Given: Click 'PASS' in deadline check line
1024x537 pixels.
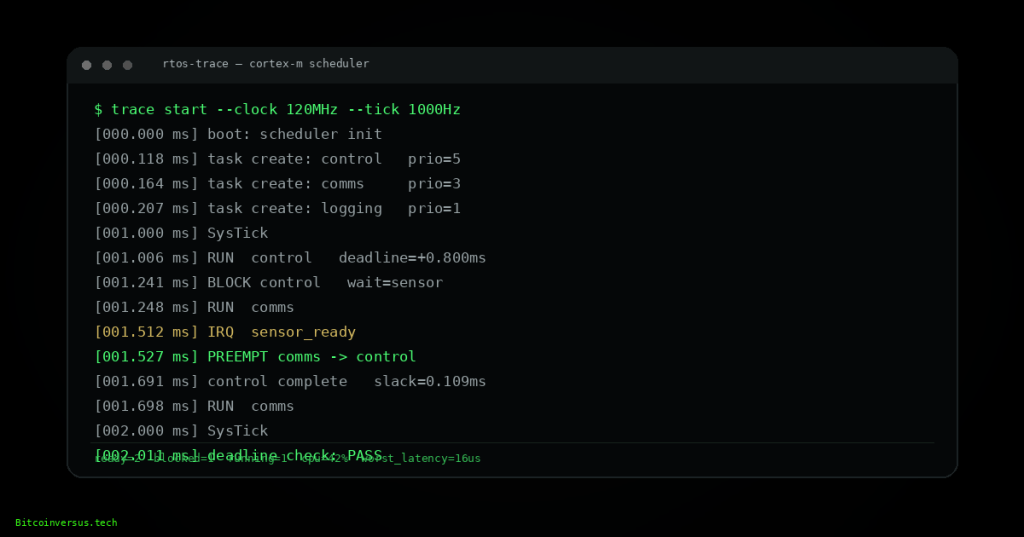Looking at the screenshot, I should 364,455.
